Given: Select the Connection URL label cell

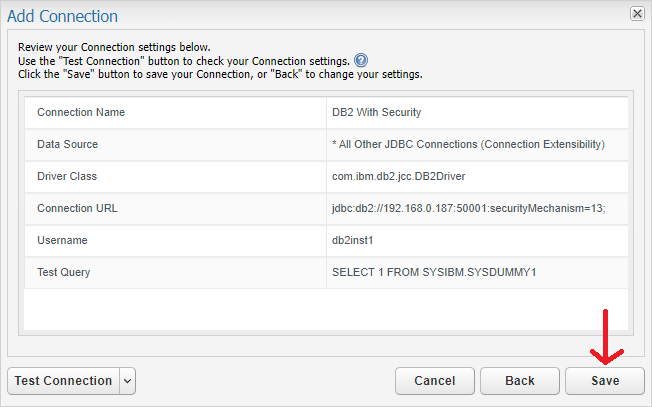Looking at the screenshot, I should tap(175, 209).
